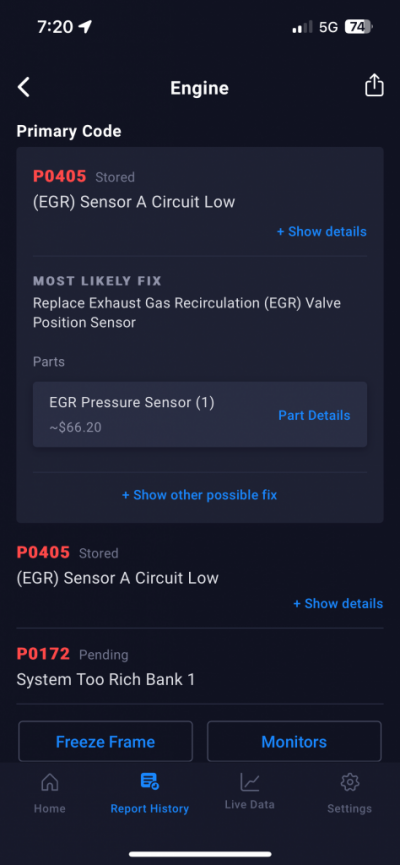Open the Freeze Frame button
Viewport: 400px width, 865px height.
tap(105, 741)
